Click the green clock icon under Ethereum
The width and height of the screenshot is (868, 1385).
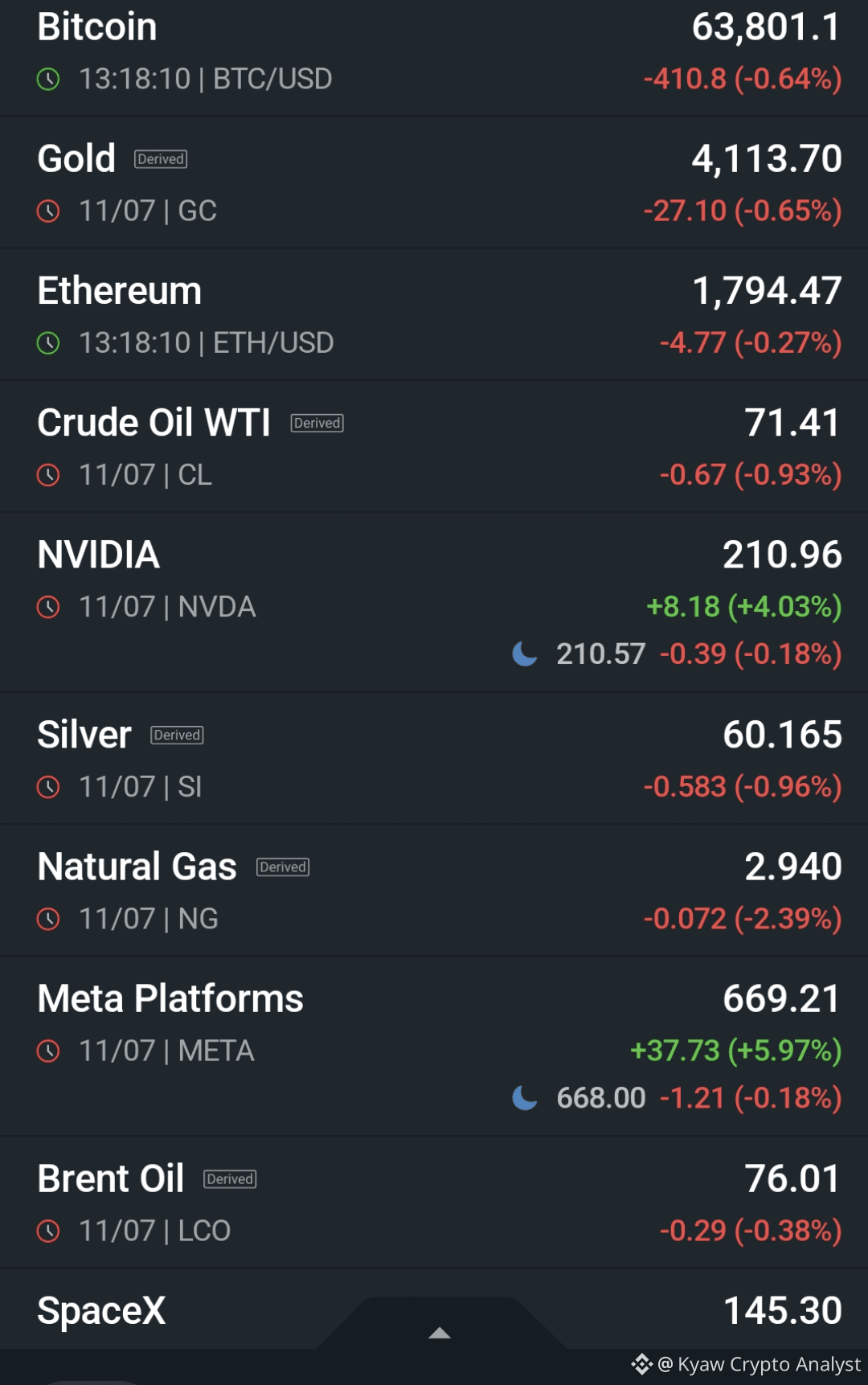click(48, 343)
